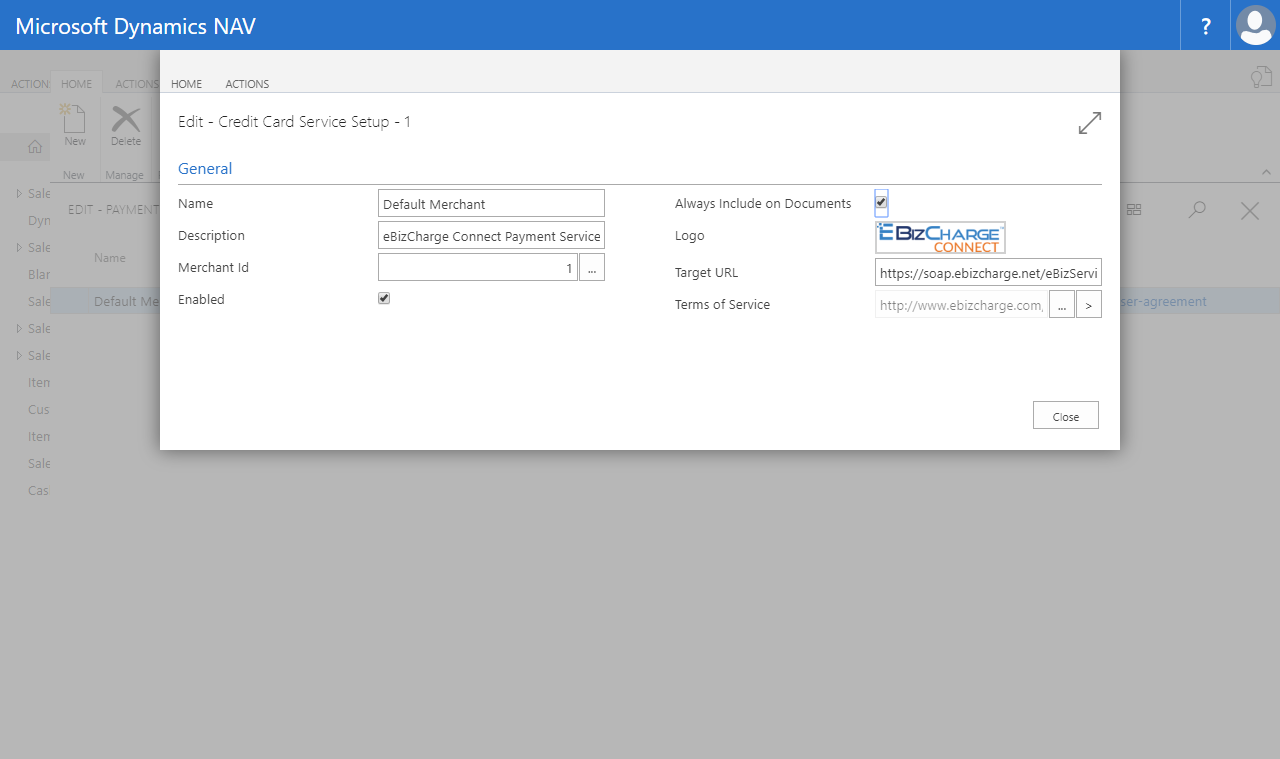This screenshot has height=759, width=1280.
Task: Click the Merchant Id number field
Action: [x=478, y=268]
